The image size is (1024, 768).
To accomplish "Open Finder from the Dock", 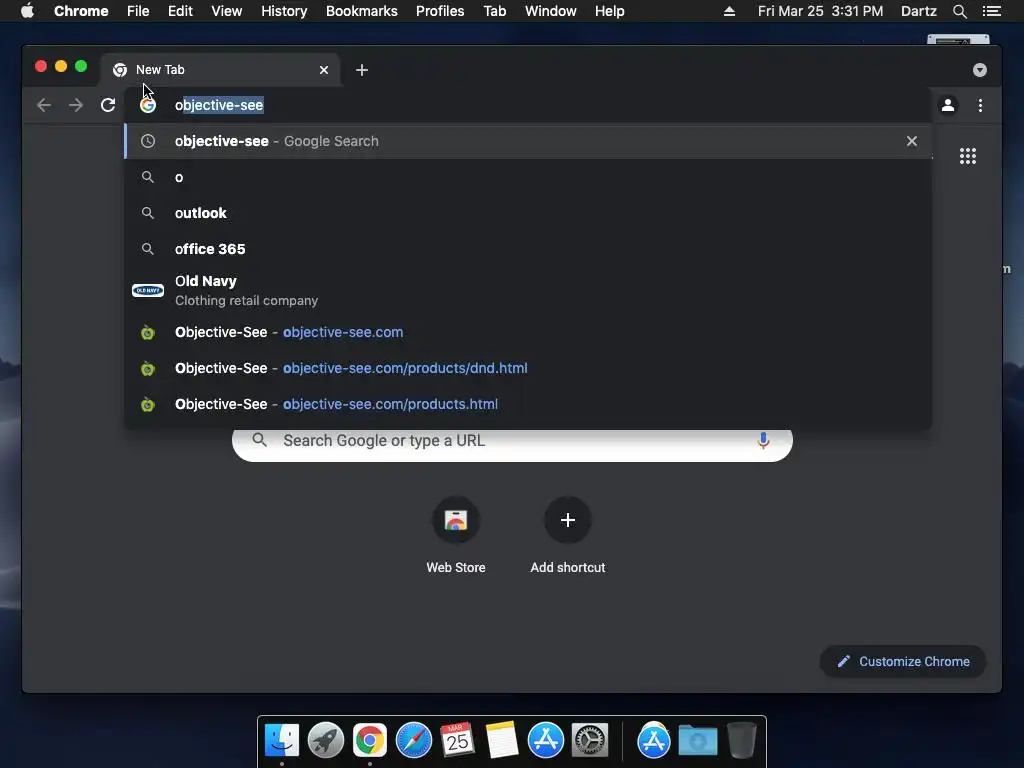I will pyautogui.click(x=282, y=740).
